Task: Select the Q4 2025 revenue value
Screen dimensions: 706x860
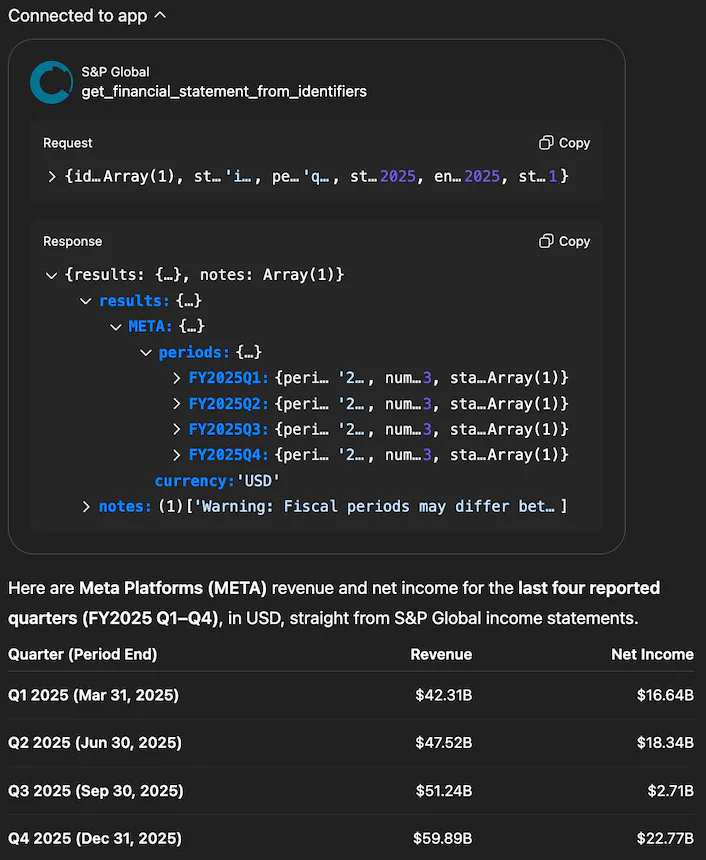Action: pos(444,838)
